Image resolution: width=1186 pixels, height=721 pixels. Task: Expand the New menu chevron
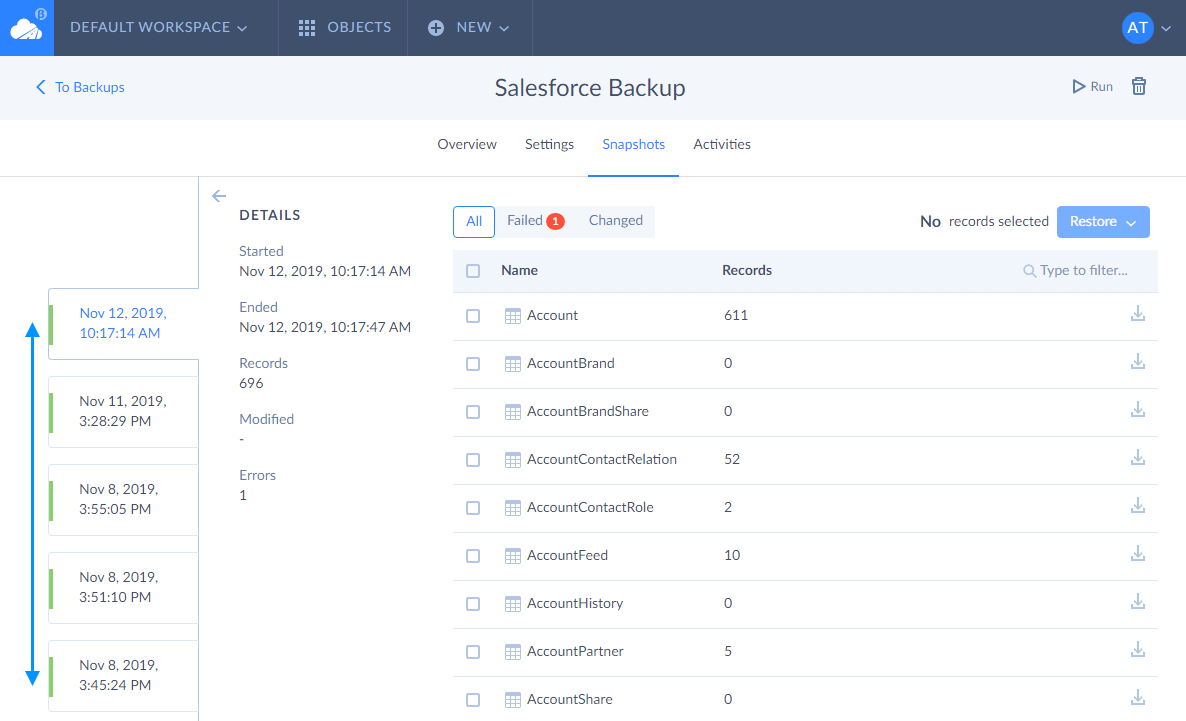(x=505, y=29)
